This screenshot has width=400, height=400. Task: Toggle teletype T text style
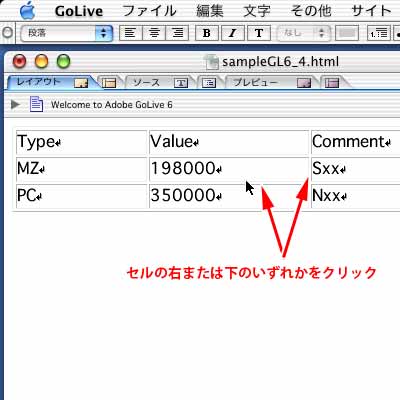259,33
